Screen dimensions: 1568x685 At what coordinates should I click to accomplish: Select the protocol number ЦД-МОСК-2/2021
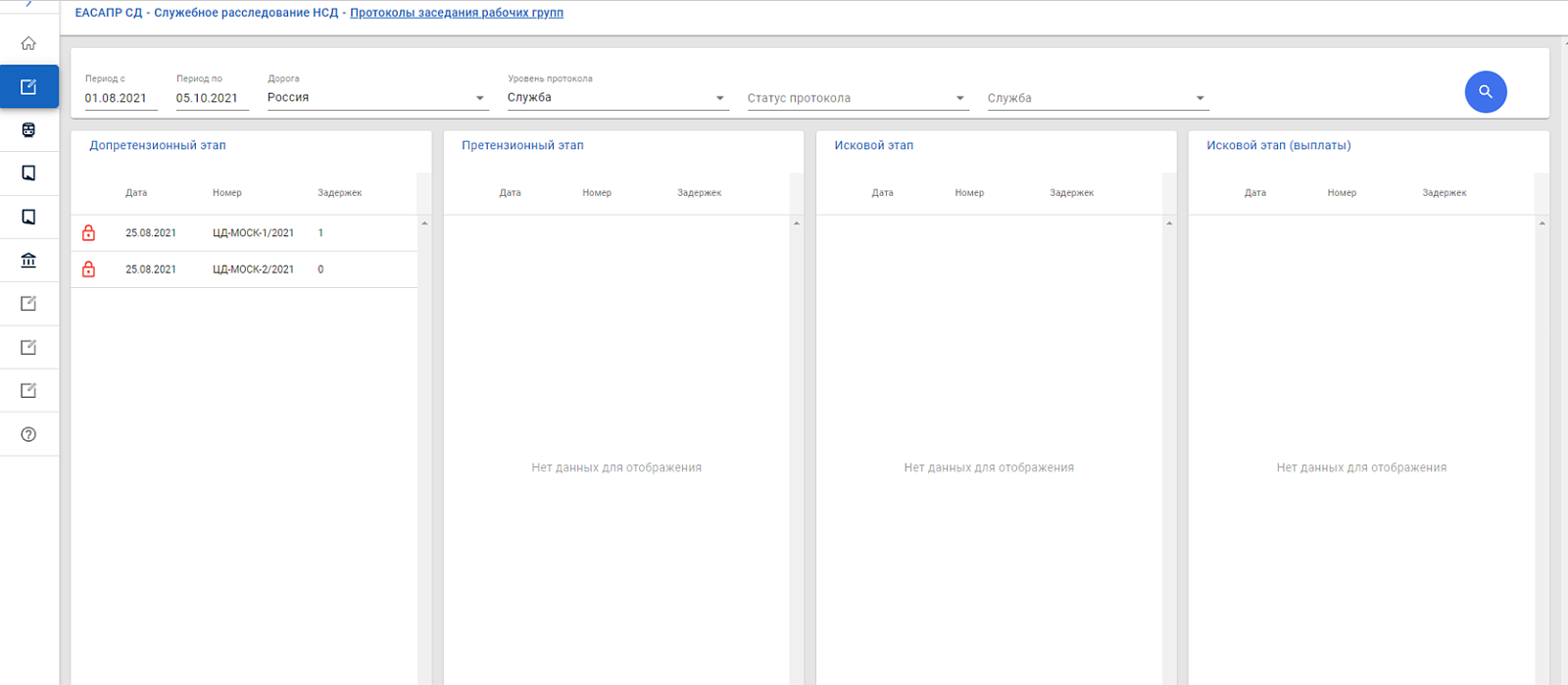(x=253, y=269)
